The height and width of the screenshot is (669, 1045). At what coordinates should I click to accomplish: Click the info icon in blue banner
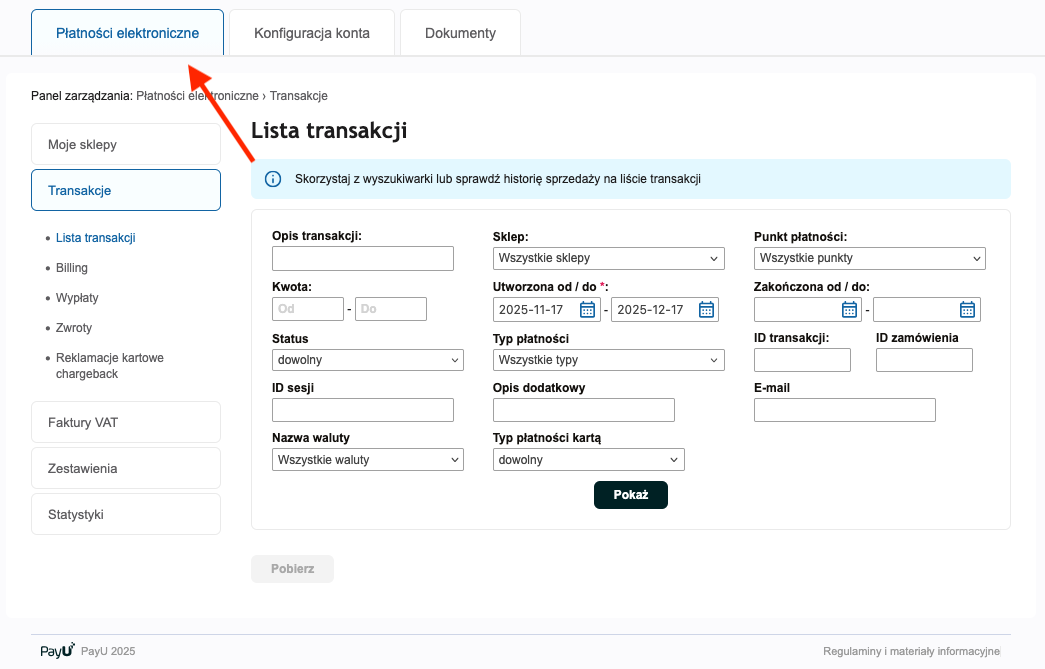coord(272,179)
